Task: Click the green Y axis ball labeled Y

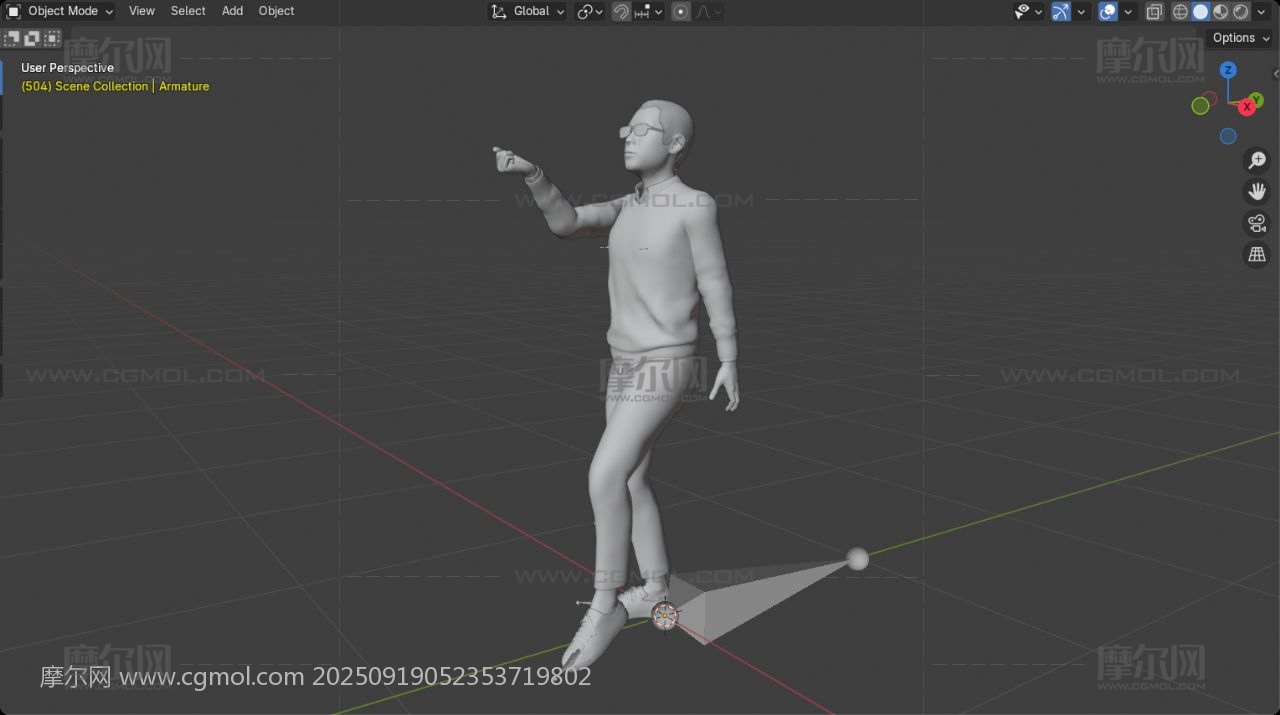Action: 1256,100
